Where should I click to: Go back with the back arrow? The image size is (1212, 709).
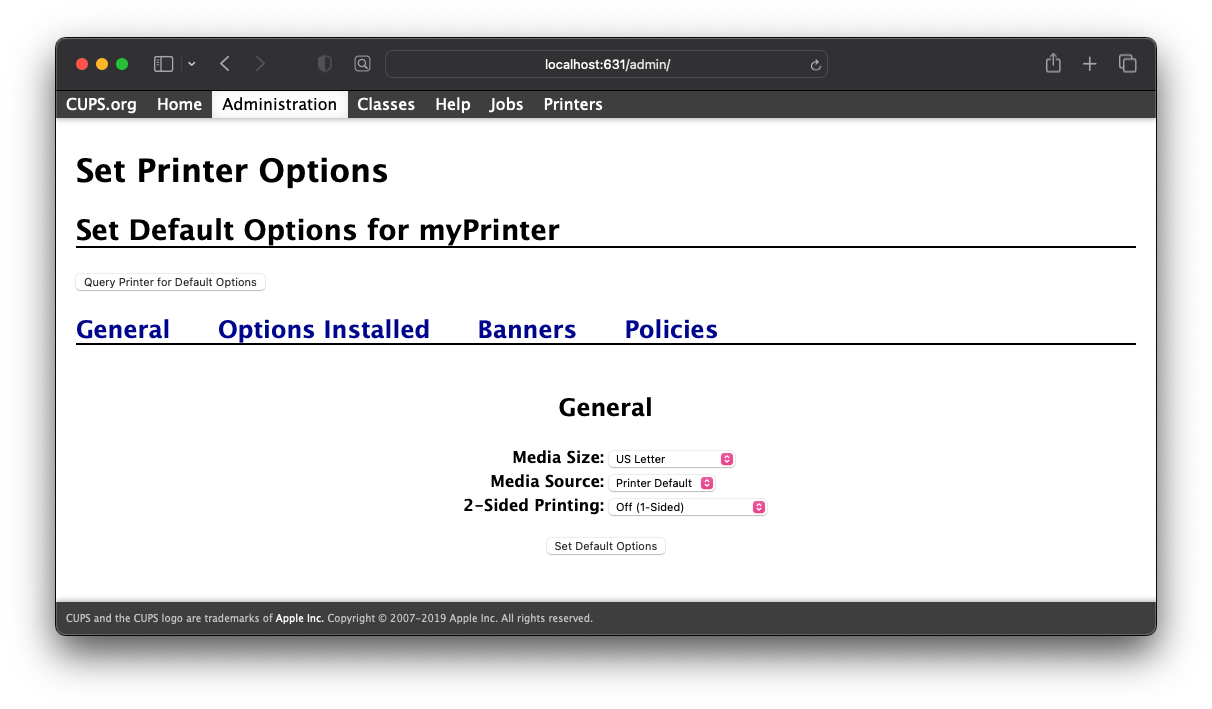pyautogui.click(x=225, y=64)
